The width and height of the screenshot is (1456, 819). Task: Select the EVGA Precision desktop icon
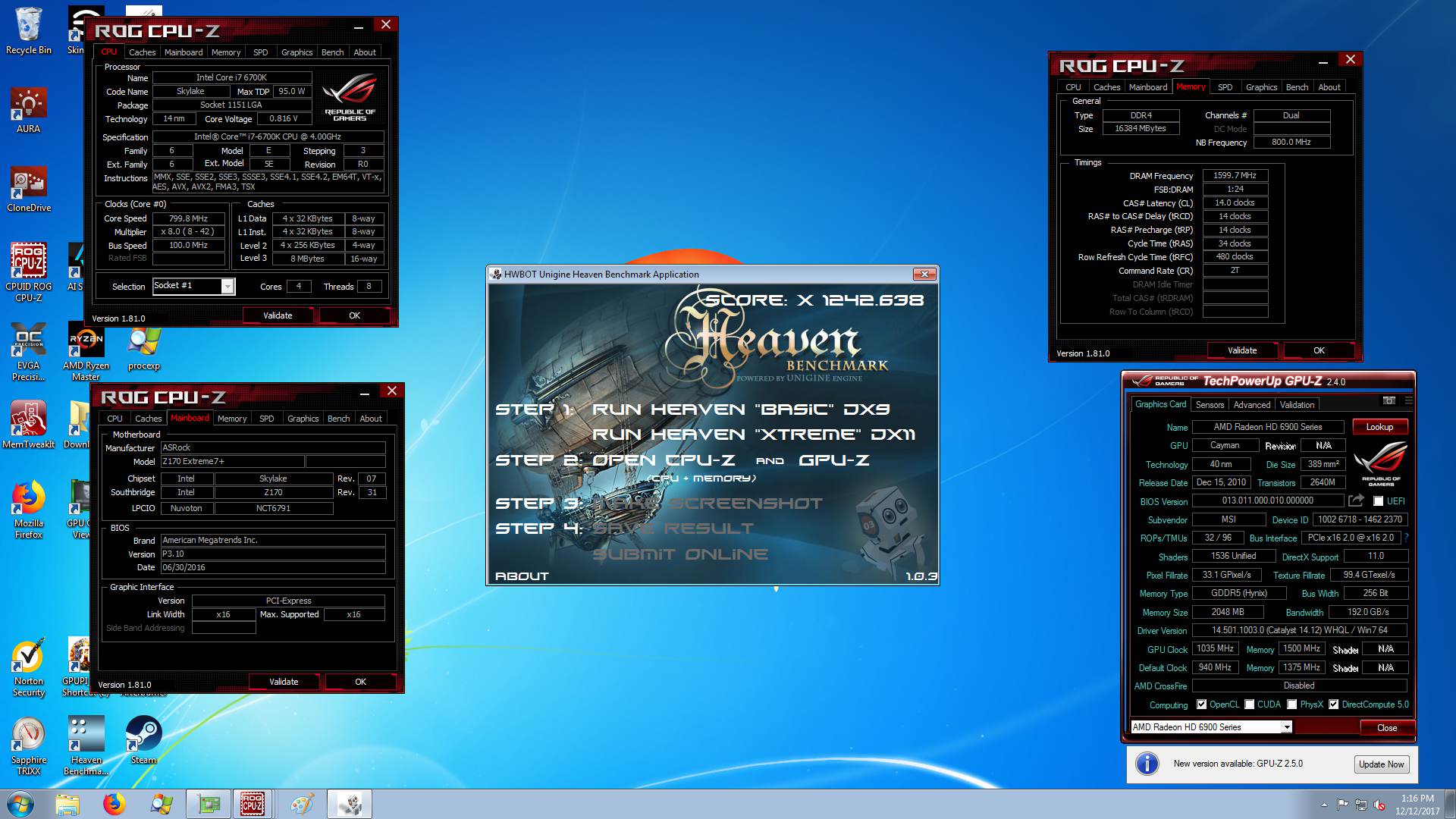pos(29,352)
